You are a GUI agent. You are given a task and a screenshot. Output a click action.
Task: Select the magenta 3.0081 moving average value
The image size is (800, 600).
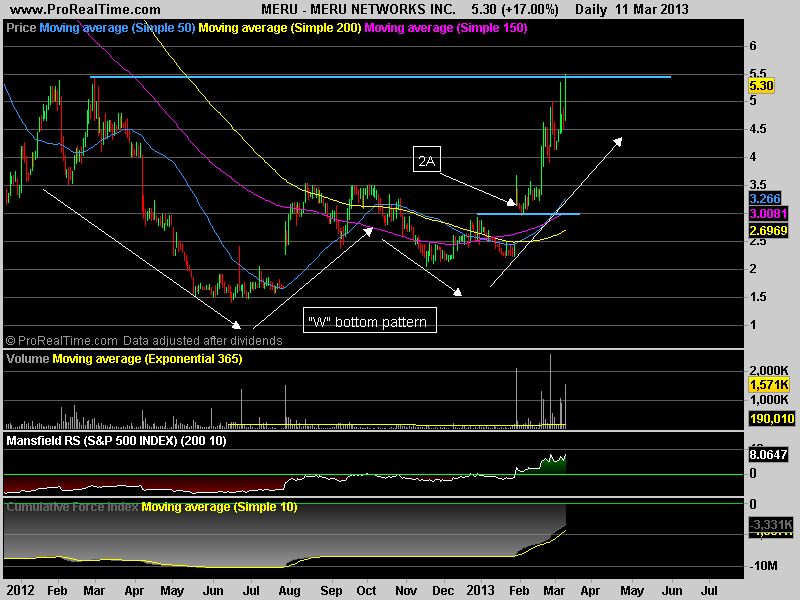[768, 213]
